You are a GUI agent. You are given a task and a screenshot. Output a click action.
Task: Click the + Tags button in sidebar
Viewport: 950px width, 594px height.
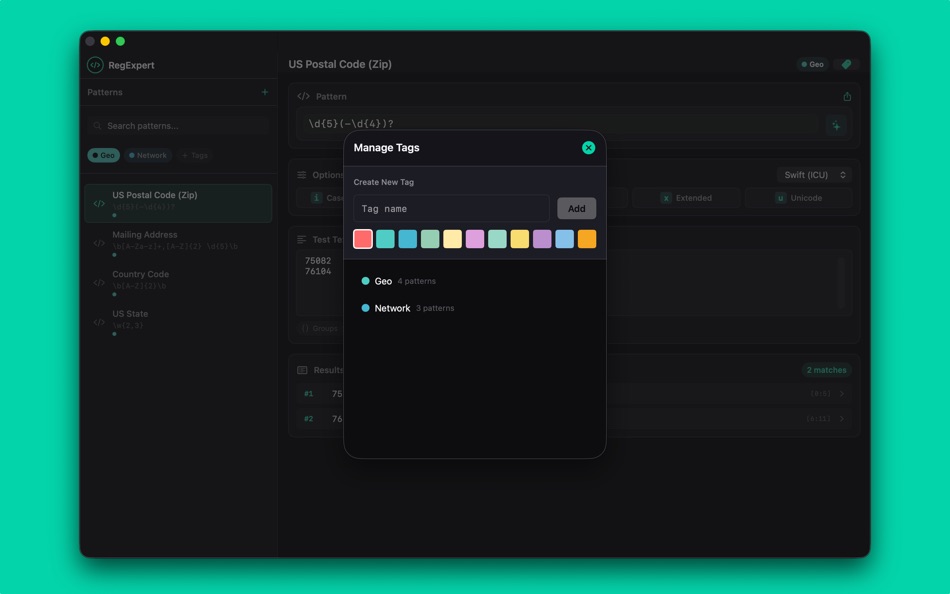[x=195, y=155]
